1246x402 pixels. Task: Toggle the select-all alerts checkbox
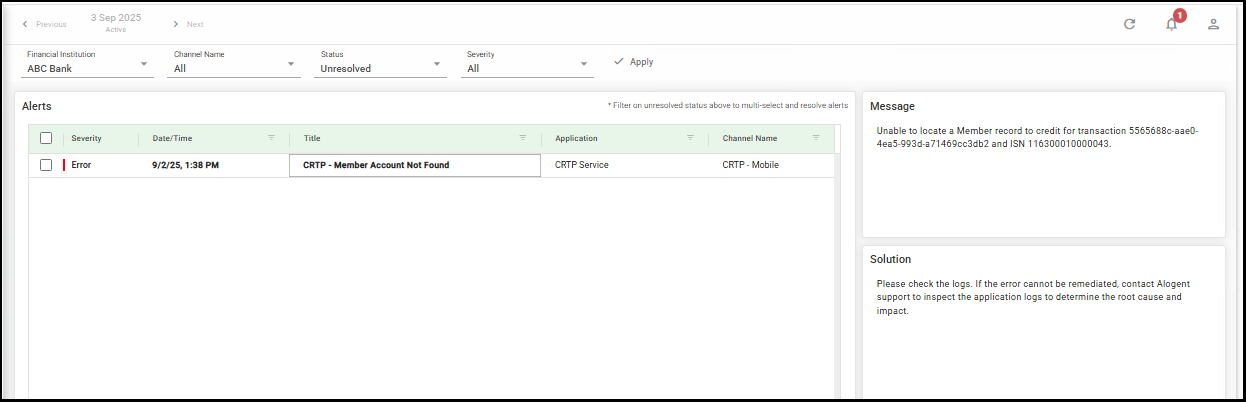(46, 138)
